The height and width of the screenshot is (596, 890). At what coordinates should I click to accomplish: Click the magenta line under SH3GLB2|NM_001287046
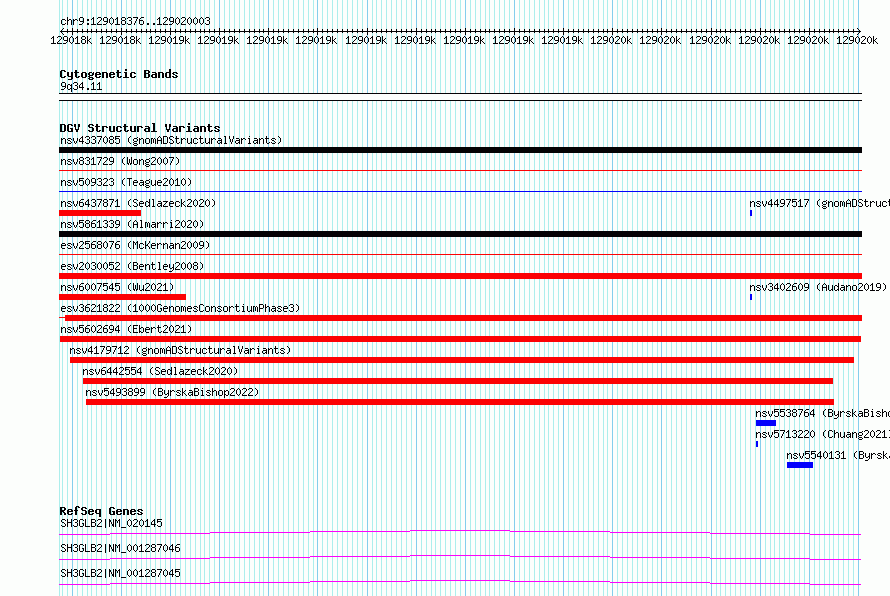460,557
